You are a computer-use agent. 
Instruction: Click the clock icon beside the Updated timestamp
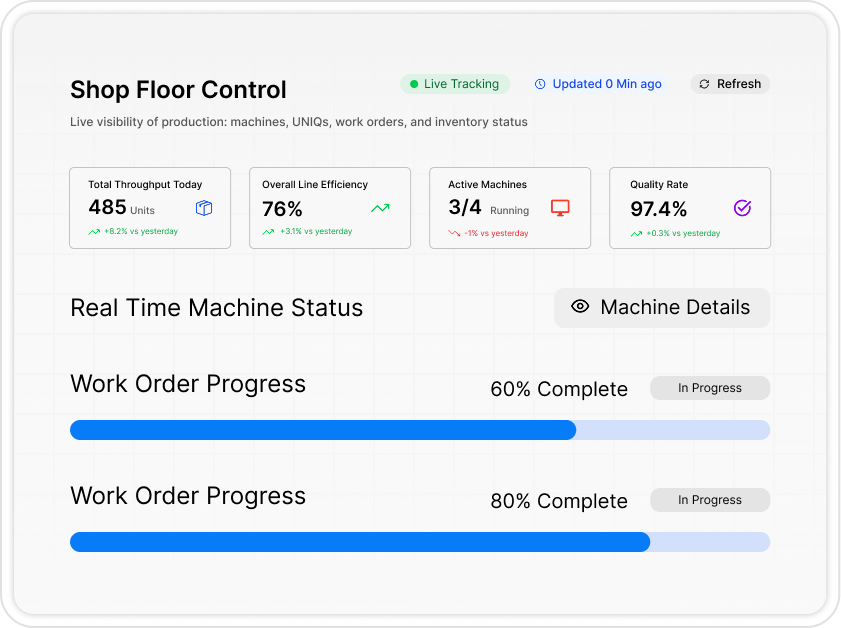tap(541, 84)
